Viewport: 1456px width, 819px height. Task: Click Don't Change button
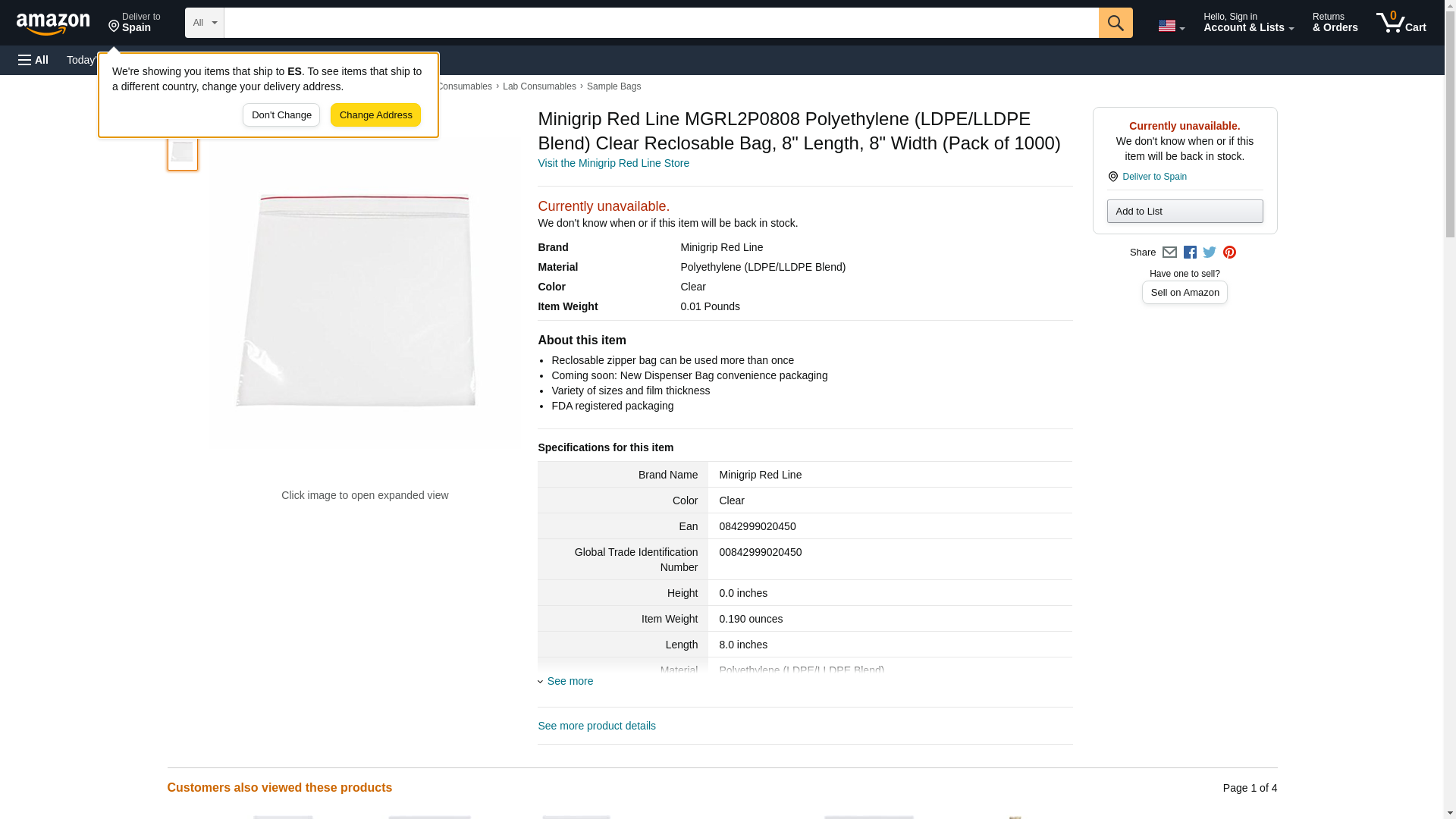point(281,115)
